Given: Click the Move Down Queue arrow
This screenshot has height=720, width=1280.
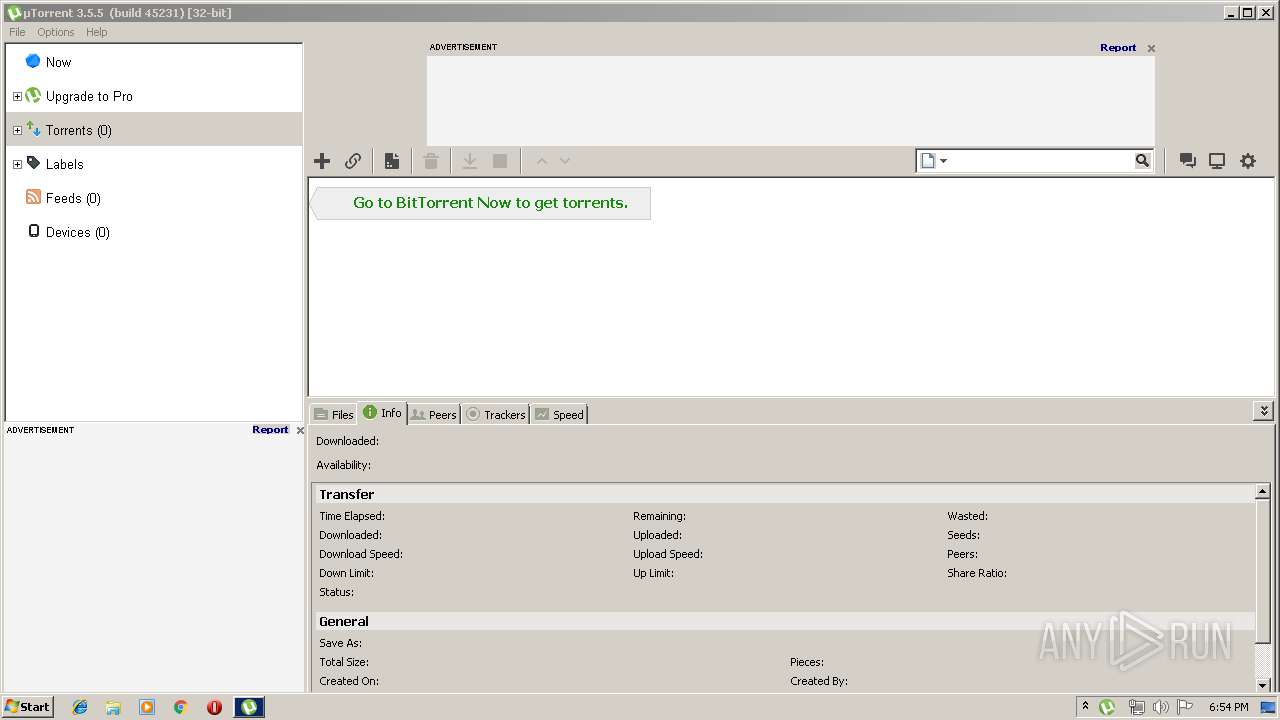Looking at the screenshot, I should click(565, 161).
